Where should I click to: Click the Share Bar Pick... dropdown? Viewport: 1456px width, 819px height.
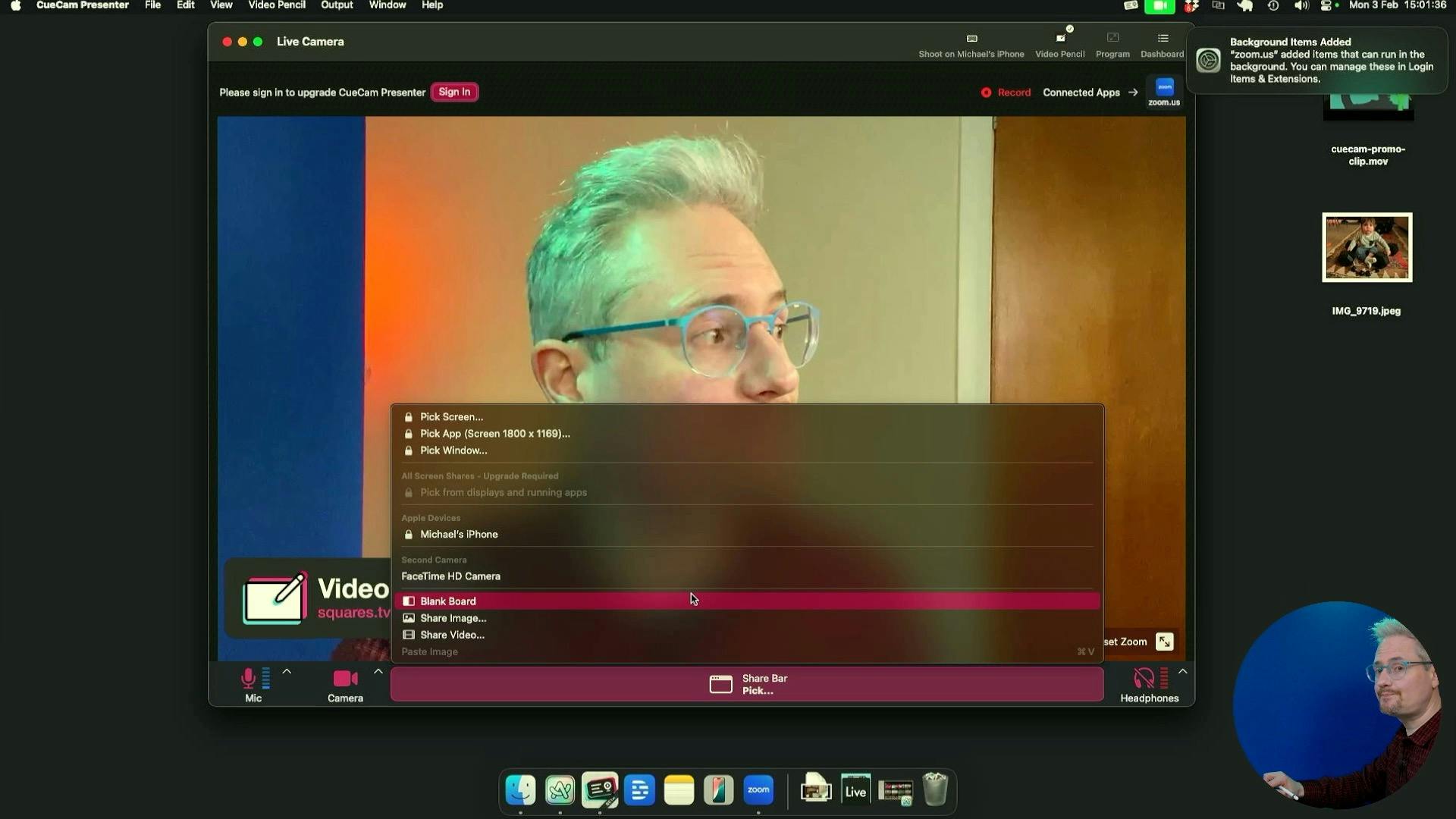(x=747, y=684)
